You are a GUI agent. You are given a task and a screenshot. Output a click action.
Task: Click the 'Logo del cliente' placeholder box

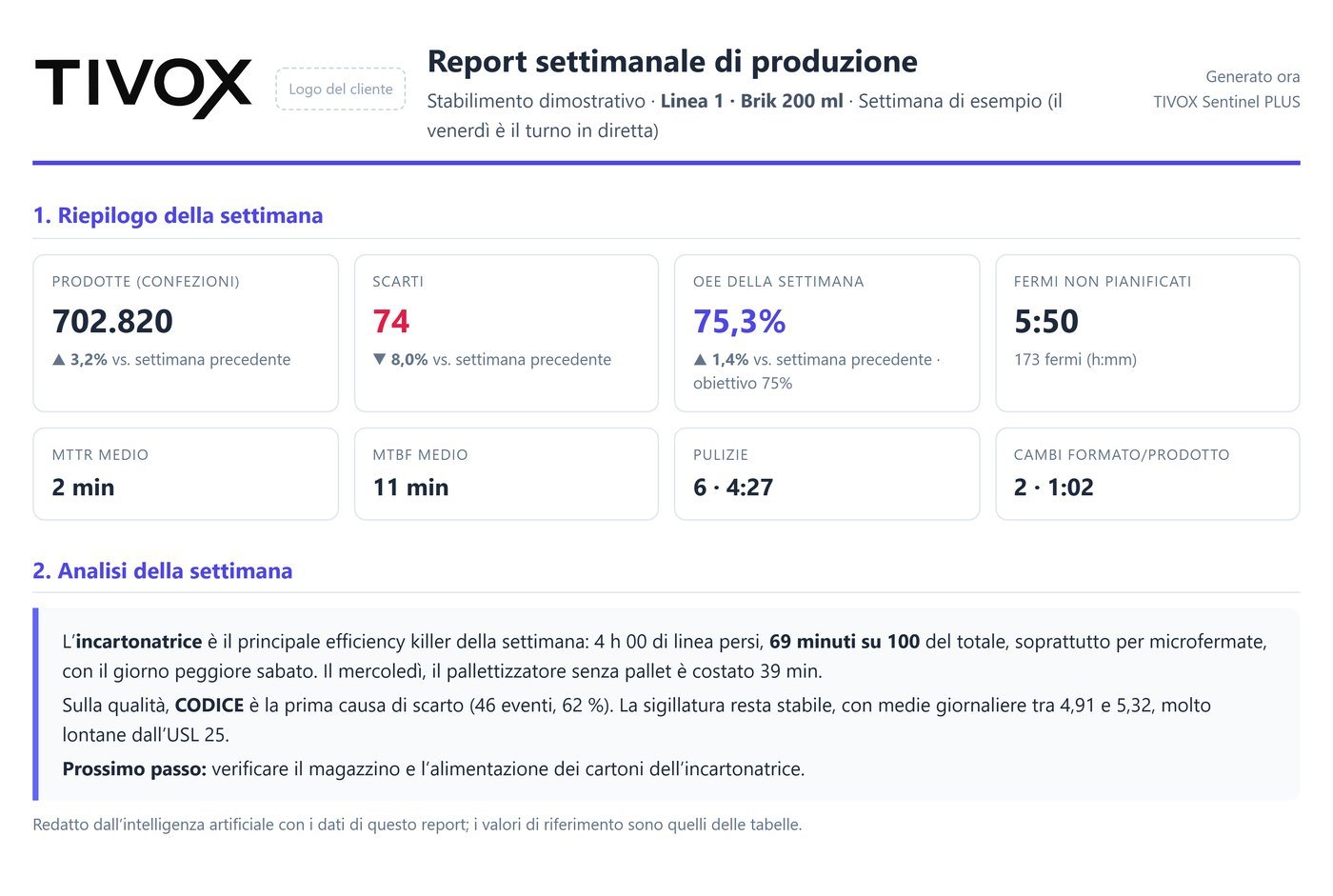[x=341, y=89]
